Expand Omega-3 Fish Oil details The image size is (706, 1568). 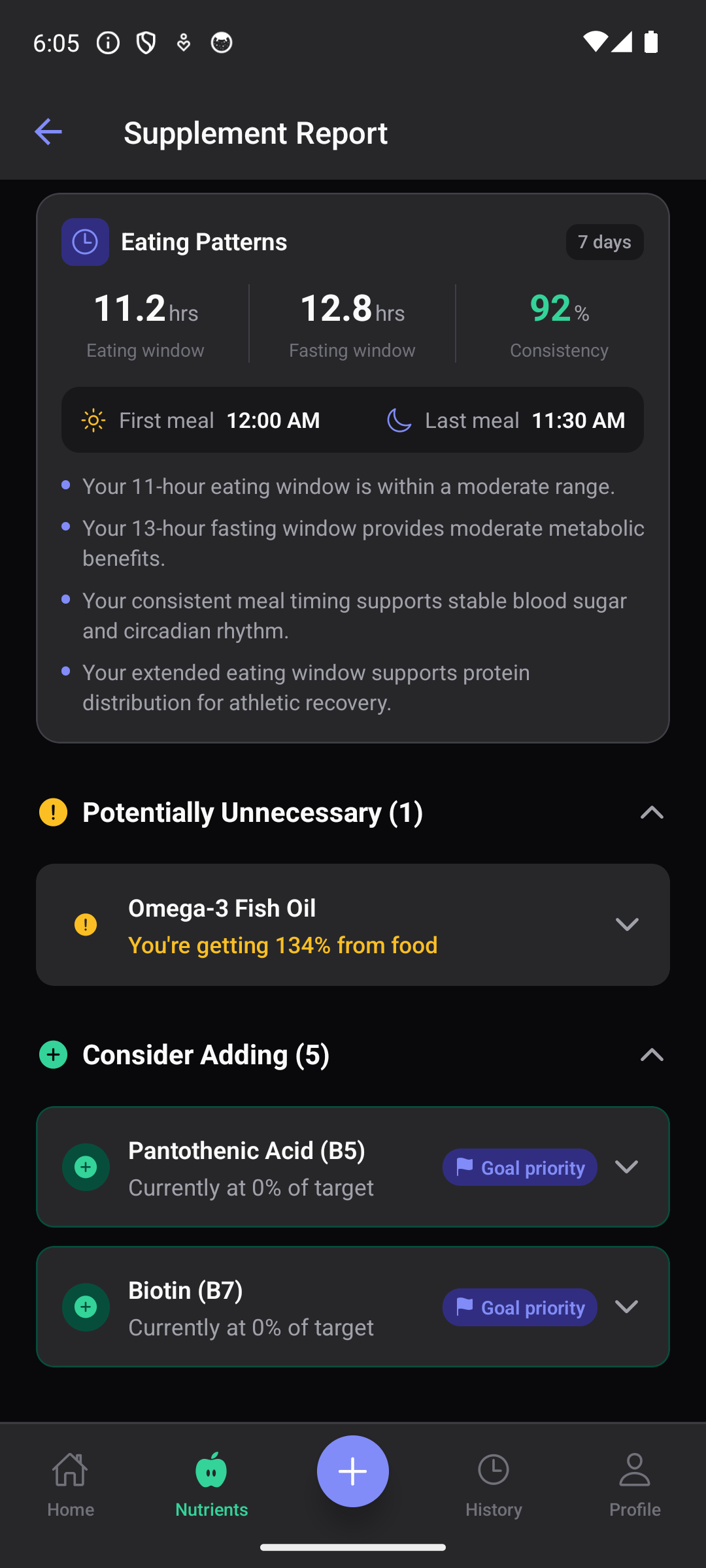coord(627,924)
